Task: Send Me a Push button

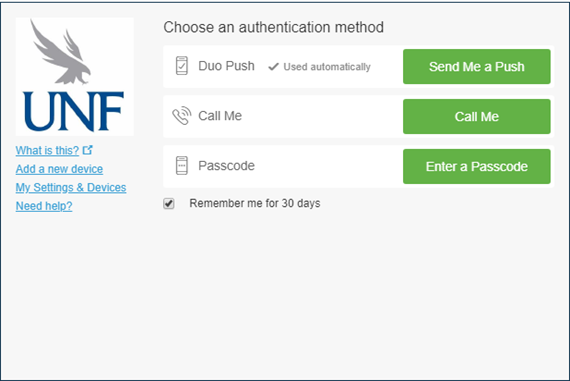Action: click(477, 67)
